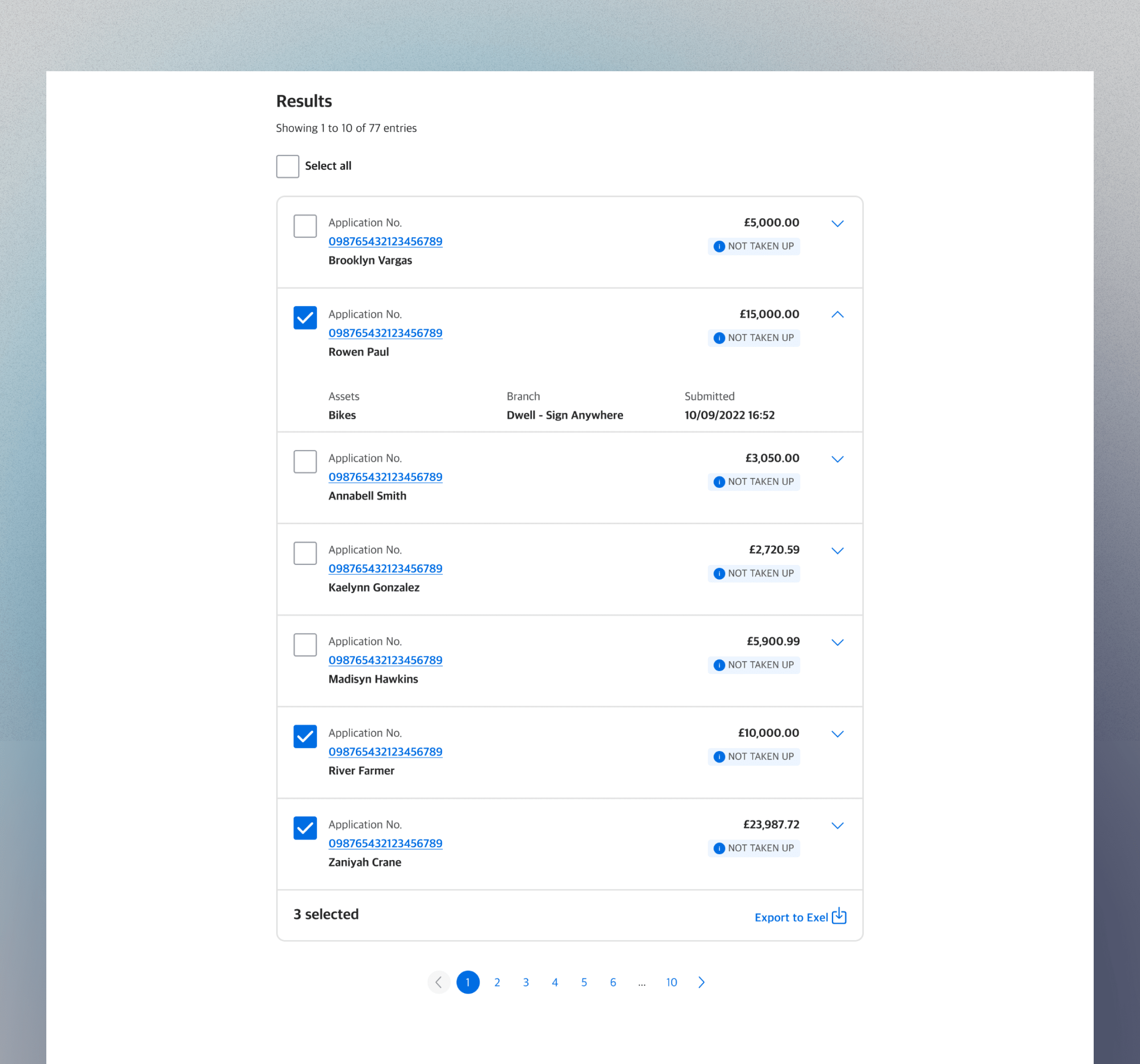The width and height of the screenshot is (1140, 1064).
Task: Click the '3 selected' count text
Action: click(x=326, y=914)
